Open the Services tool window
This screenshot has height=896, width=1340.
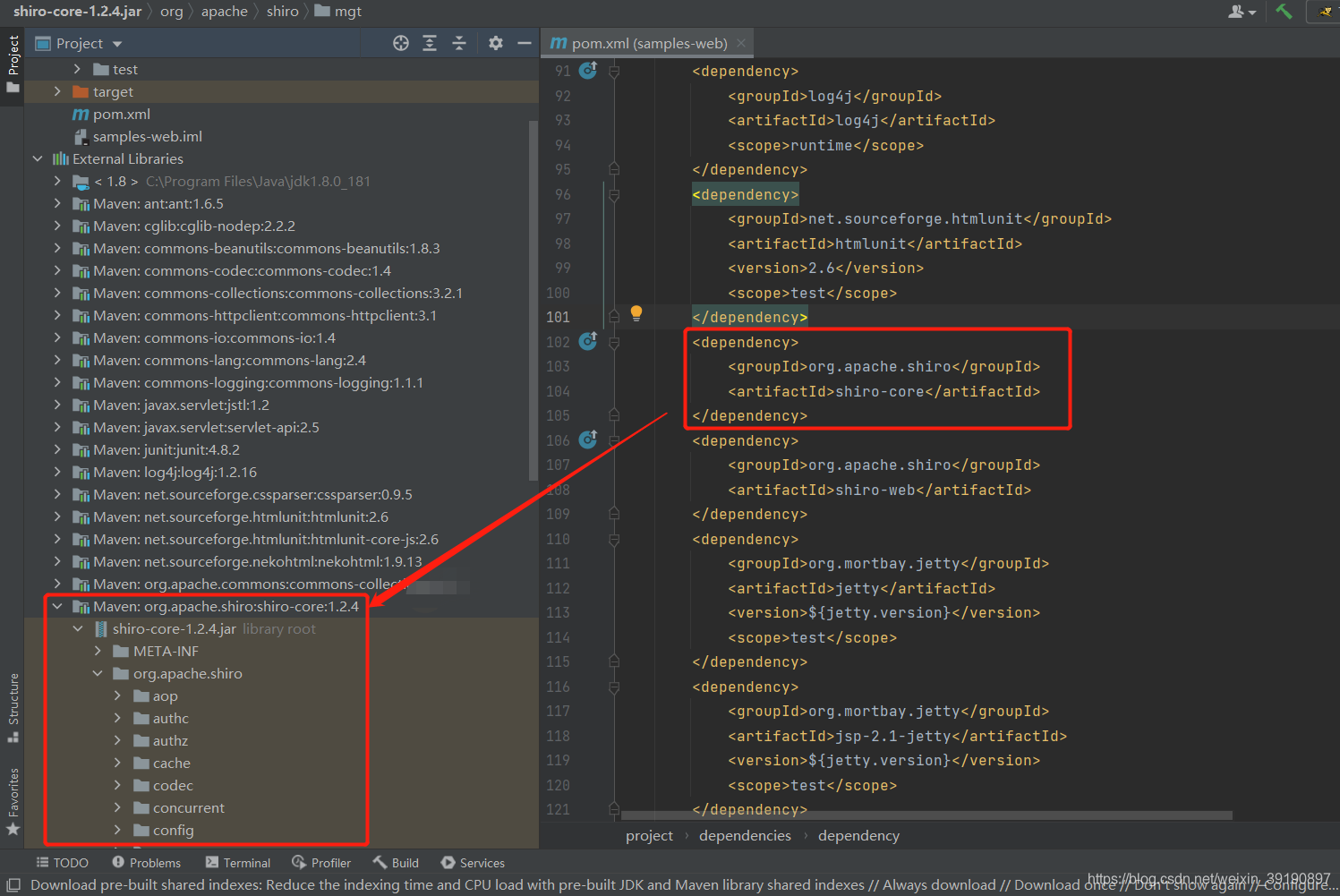[473, 863]
